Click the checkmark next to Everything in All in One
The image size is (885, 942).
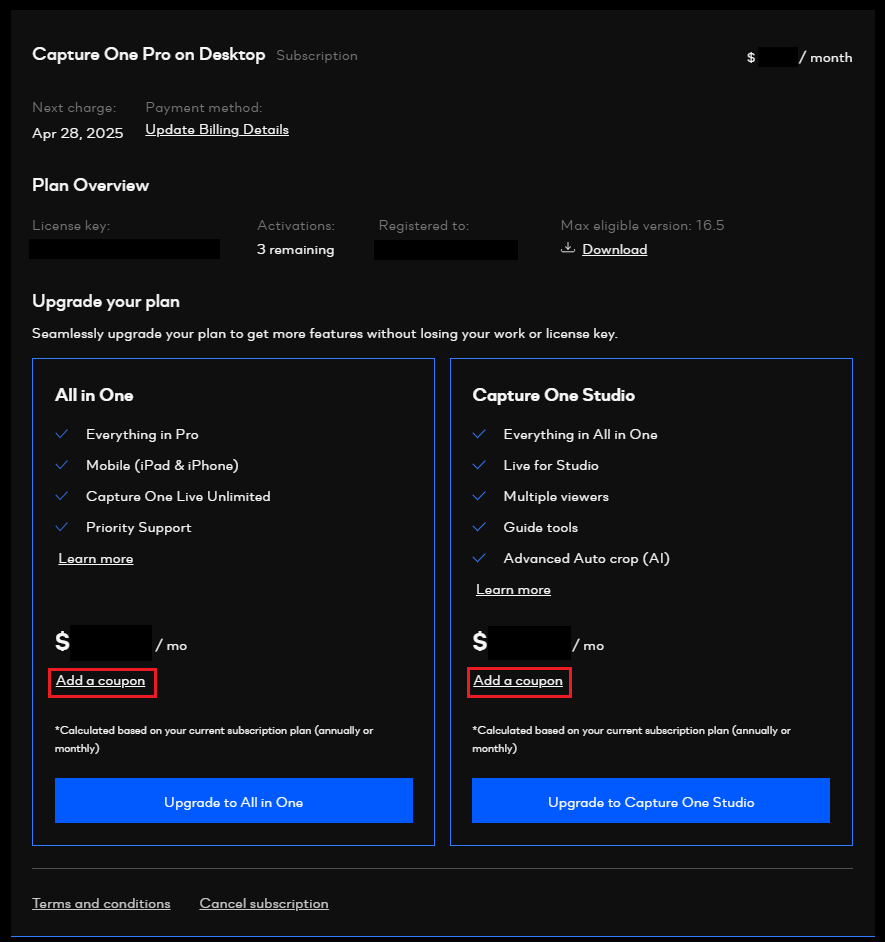tap(479, 434)
